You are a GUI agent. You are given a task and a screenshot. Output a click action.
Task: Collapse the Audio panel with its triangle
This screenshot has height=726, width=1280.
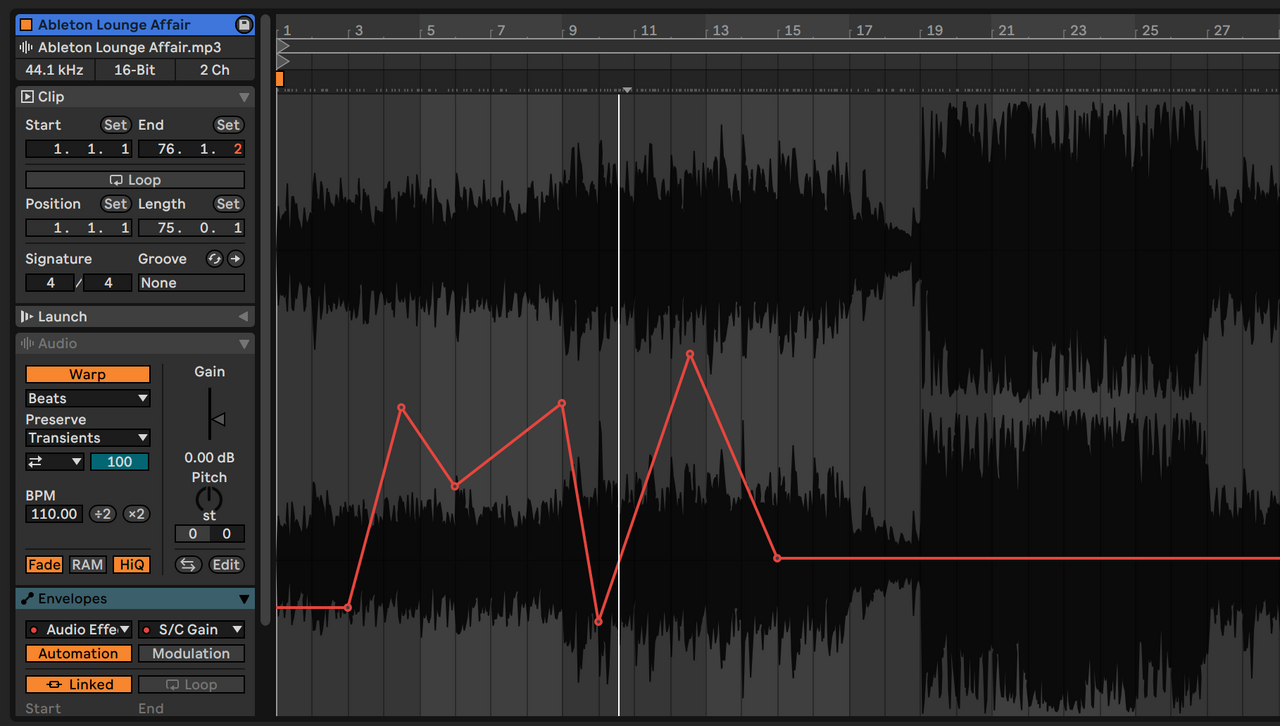coord(244,344)
